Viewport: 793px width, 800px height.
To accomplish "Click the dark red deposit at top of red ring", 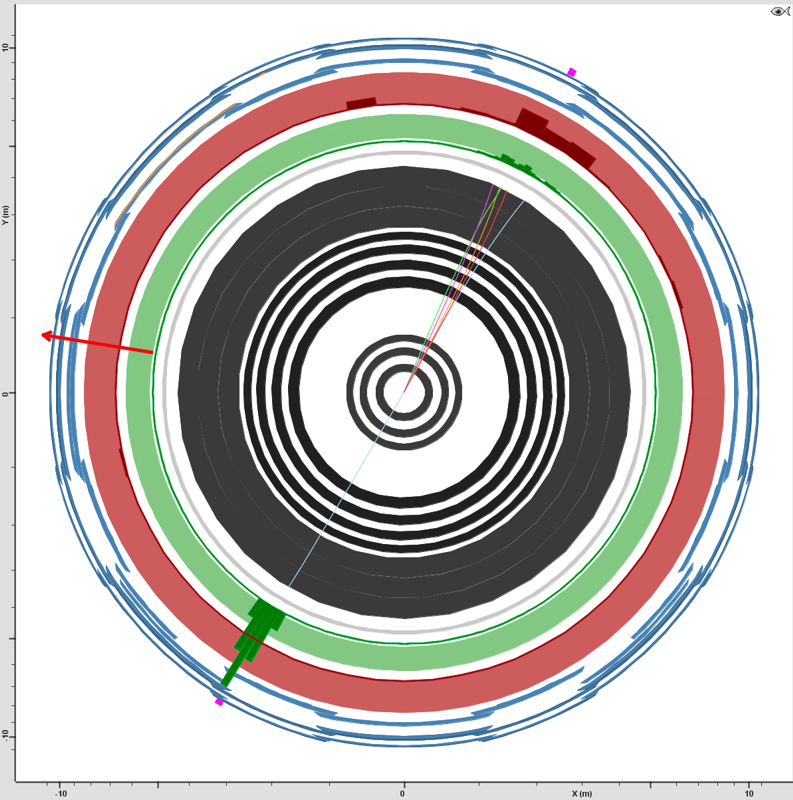I will (x=360, y=103).
